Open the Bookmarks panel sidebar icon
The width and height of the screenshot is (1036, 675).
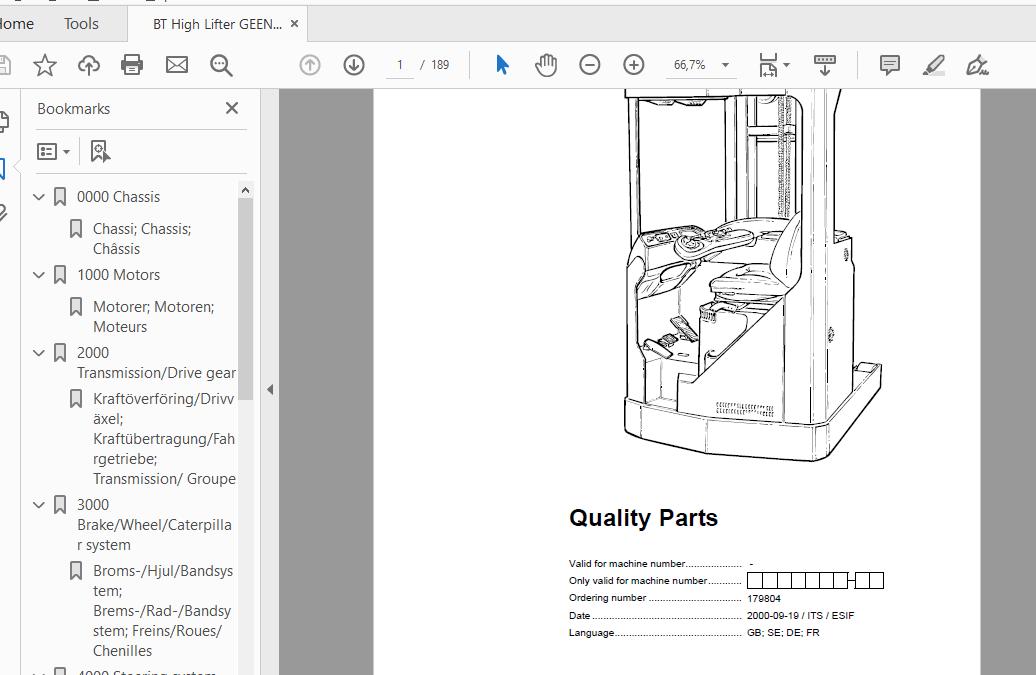(x=3, y=168)
